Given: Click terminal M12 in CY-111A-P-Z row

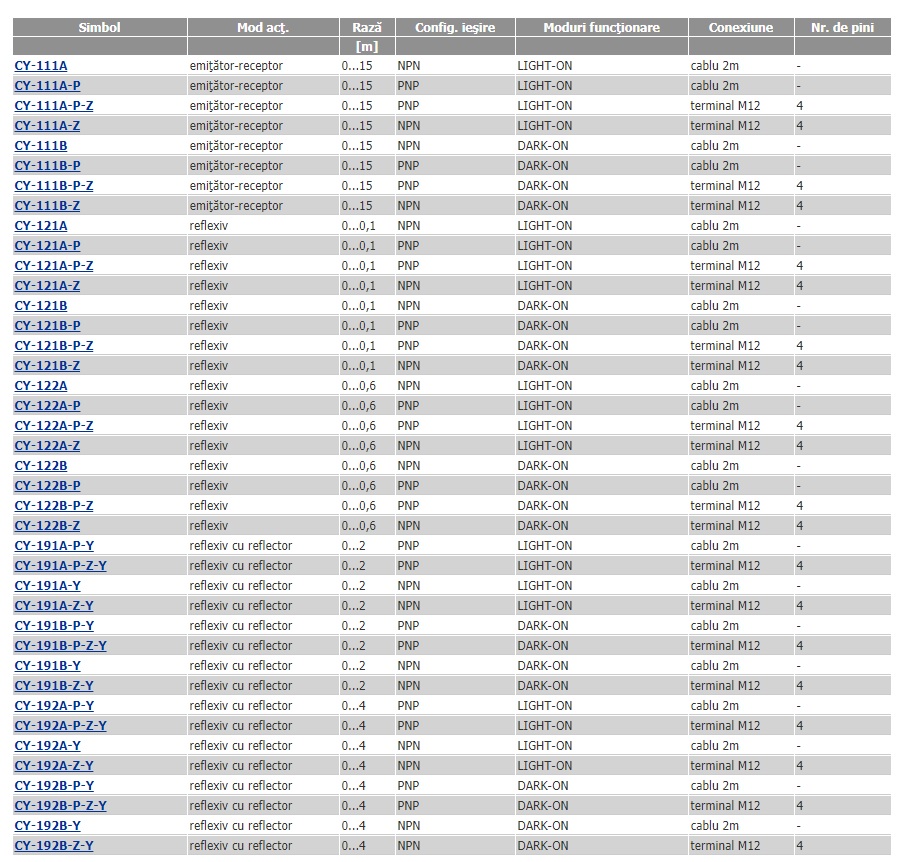Looking at the screenshot, I should [725, 106].
